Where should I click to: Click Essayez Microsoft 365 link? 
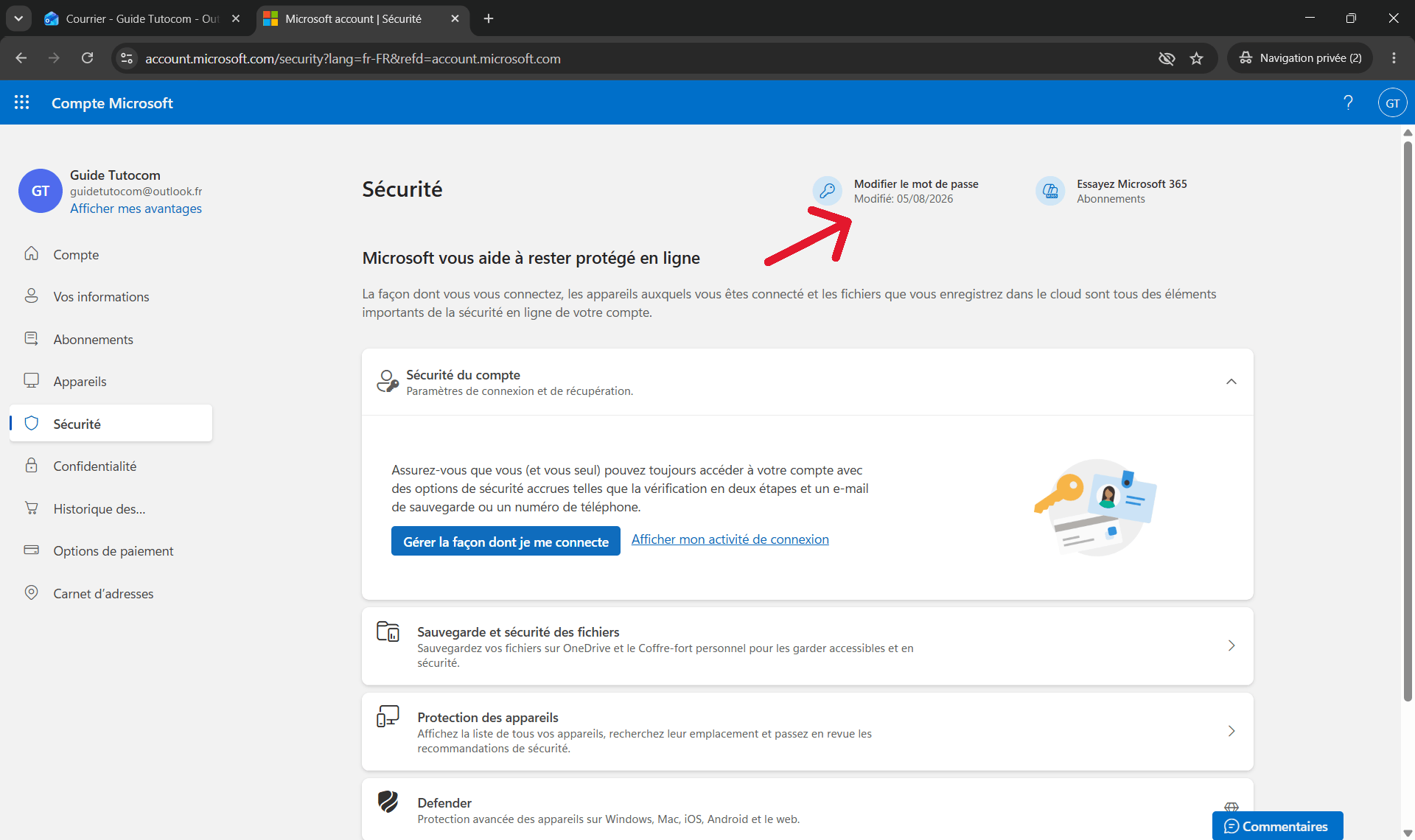pyautogui.click(x=1131, y=184)
